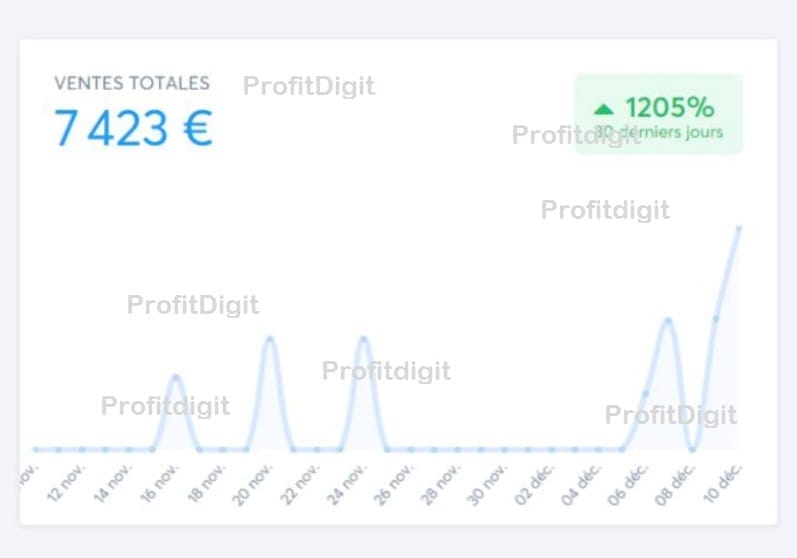Click the chart peak above 16 nov.
797x558 pixels.
click(x=176, y=376)
